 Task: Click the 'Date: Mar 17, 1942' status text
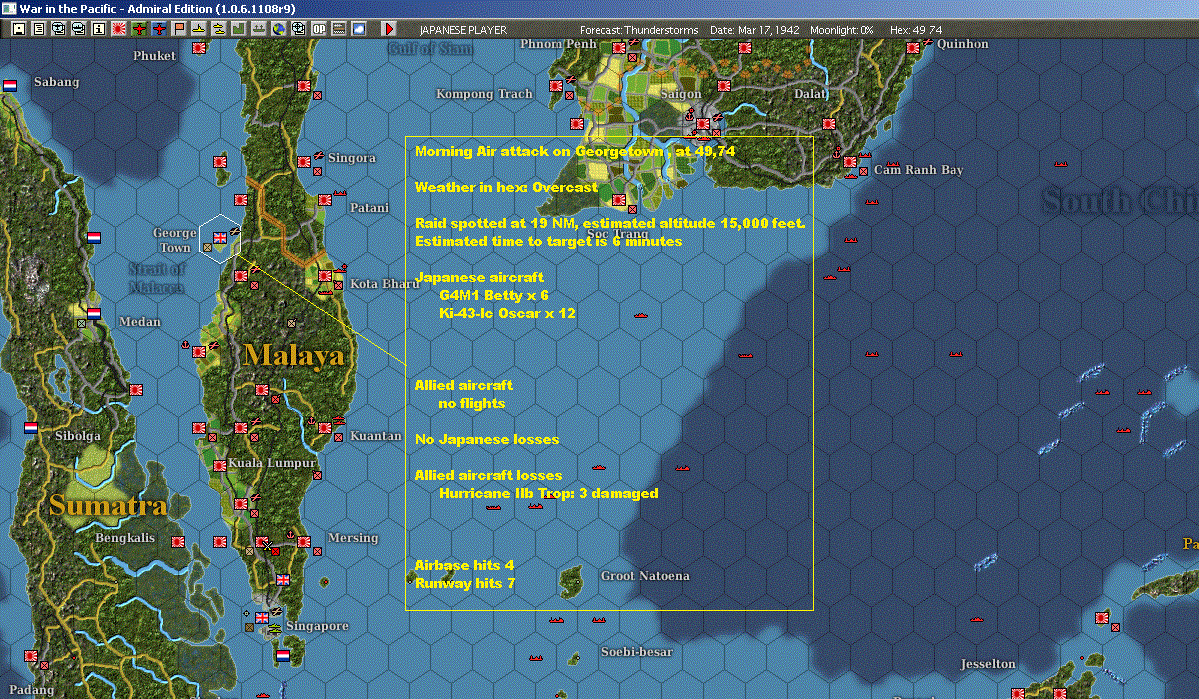pyautogui.click(x=754, y=30)
